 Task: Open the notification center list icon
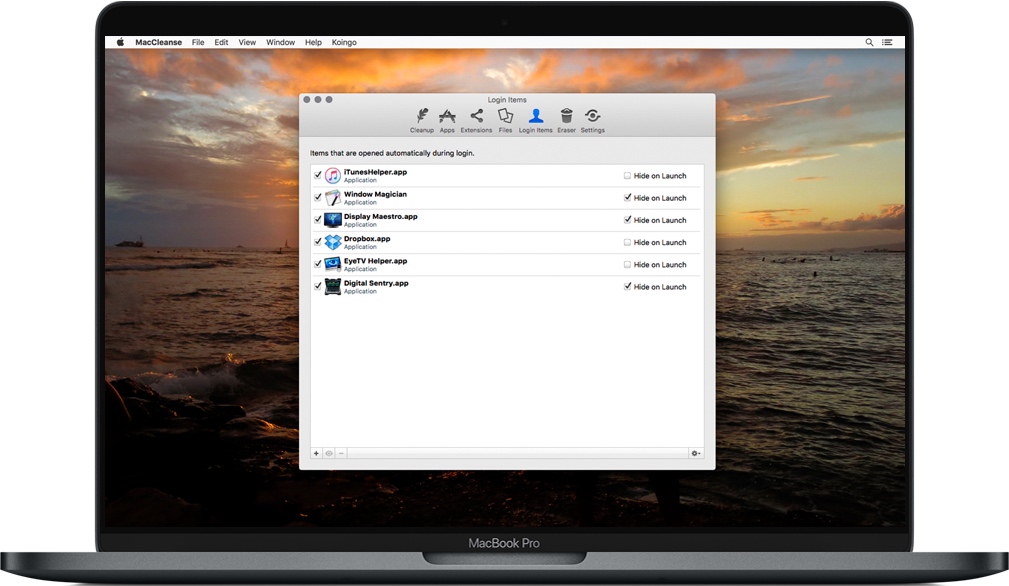[x=887, y=43]
